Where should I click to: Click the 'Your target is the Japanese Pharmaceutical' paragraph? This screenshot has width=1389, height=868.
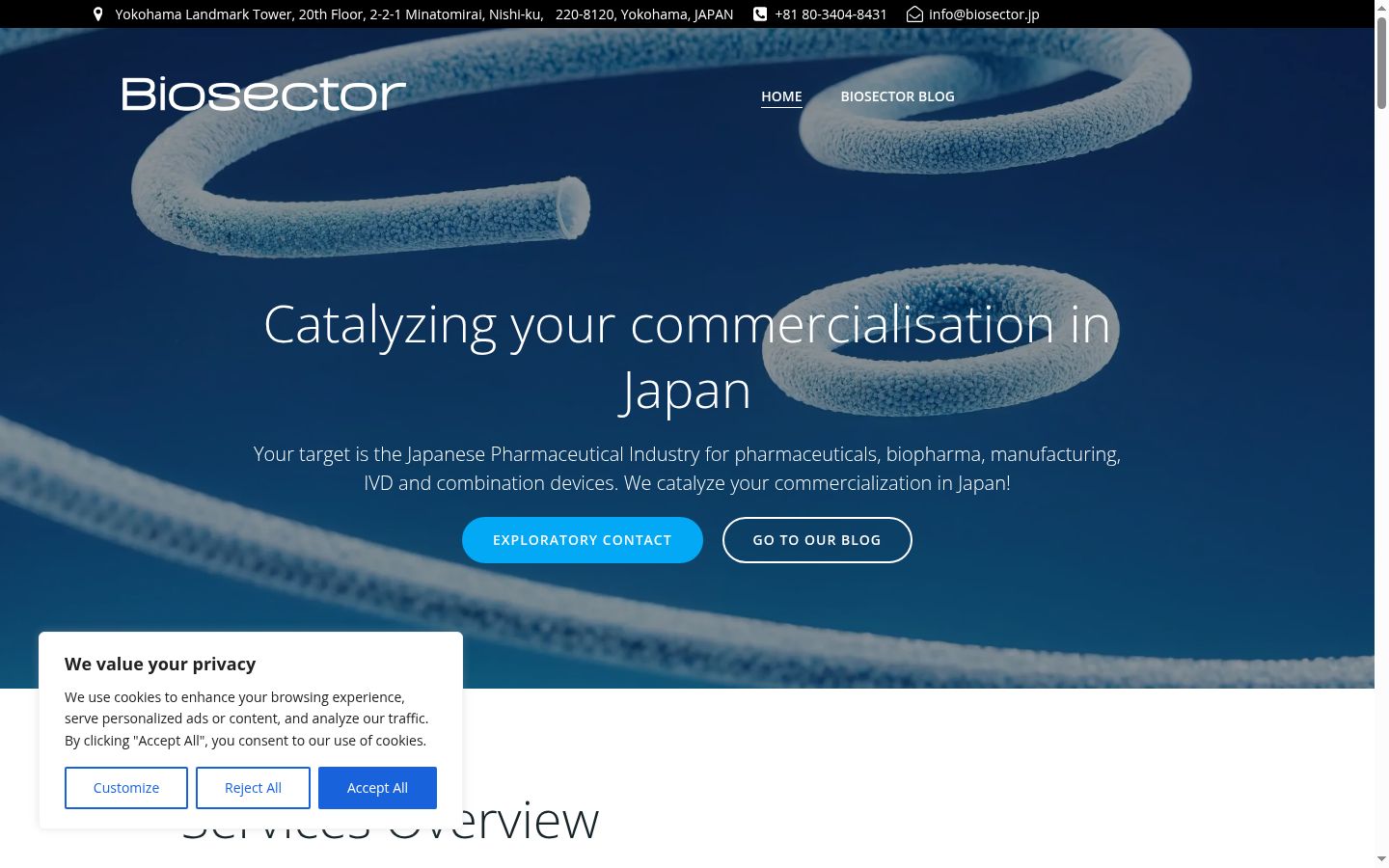pyautogui.click(x=687, y=469)
